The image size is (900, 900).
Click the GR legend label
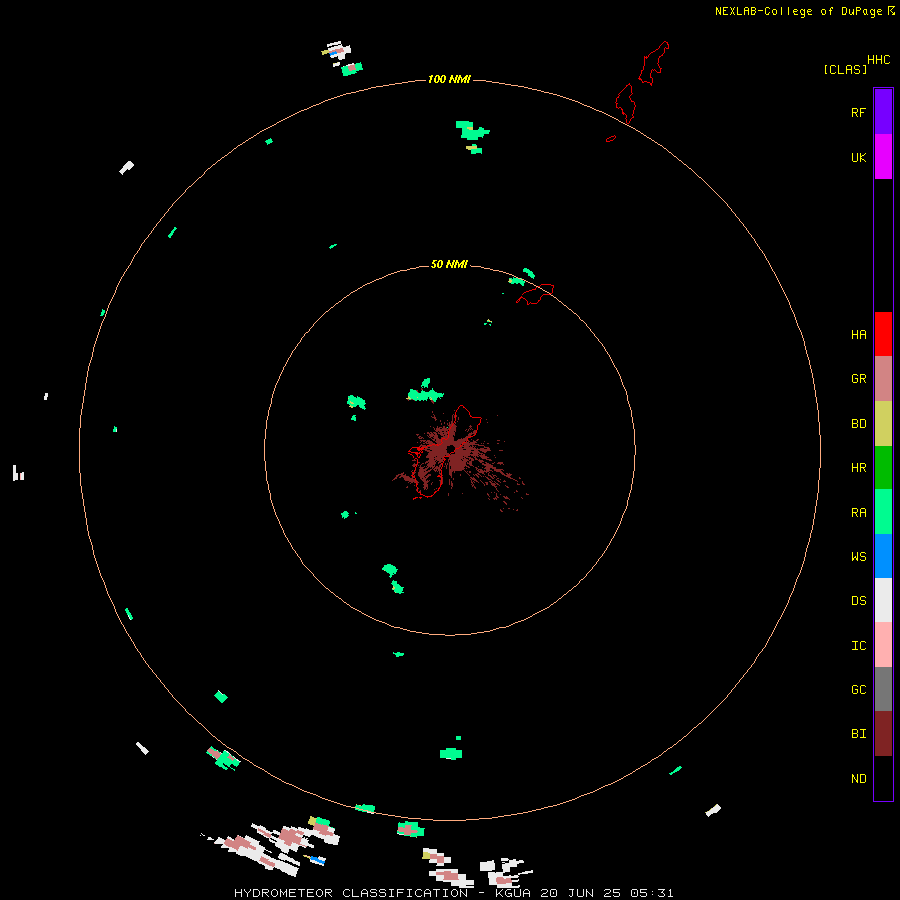[858, 379]
